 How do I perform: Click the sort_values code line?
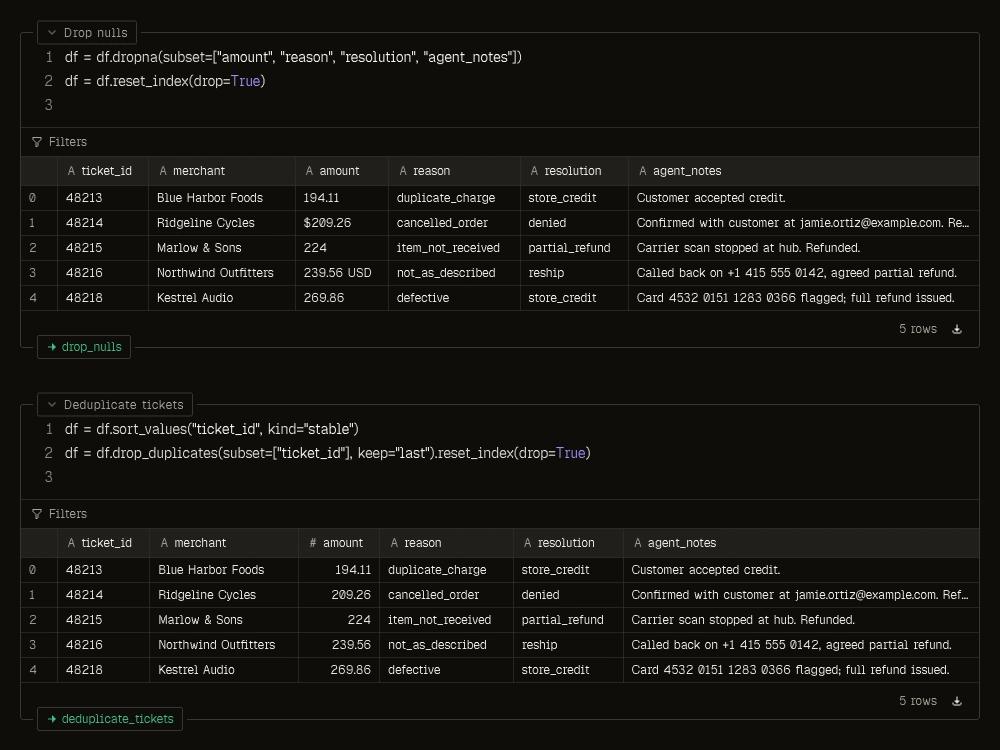coord(211,429)
